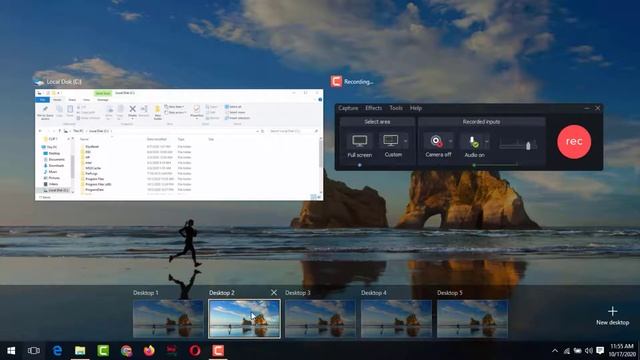Open the Tools menu in recorder
640x360 pixels.
tap(396, 108)
